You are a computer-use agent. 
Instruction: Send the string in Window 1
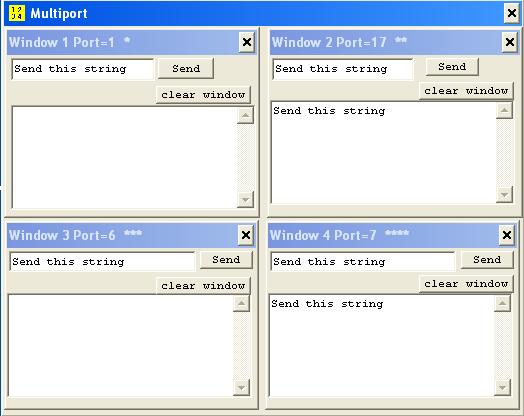(x=186, y=68)
